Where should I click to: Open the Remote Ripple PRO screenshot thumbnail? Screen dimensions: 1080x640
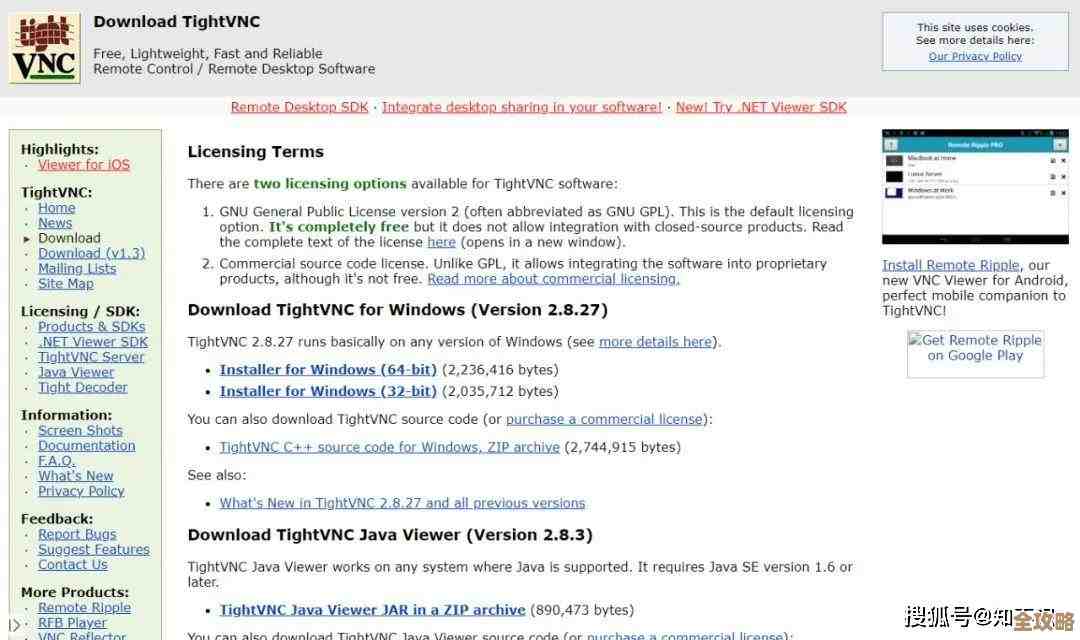pos(974,187)
